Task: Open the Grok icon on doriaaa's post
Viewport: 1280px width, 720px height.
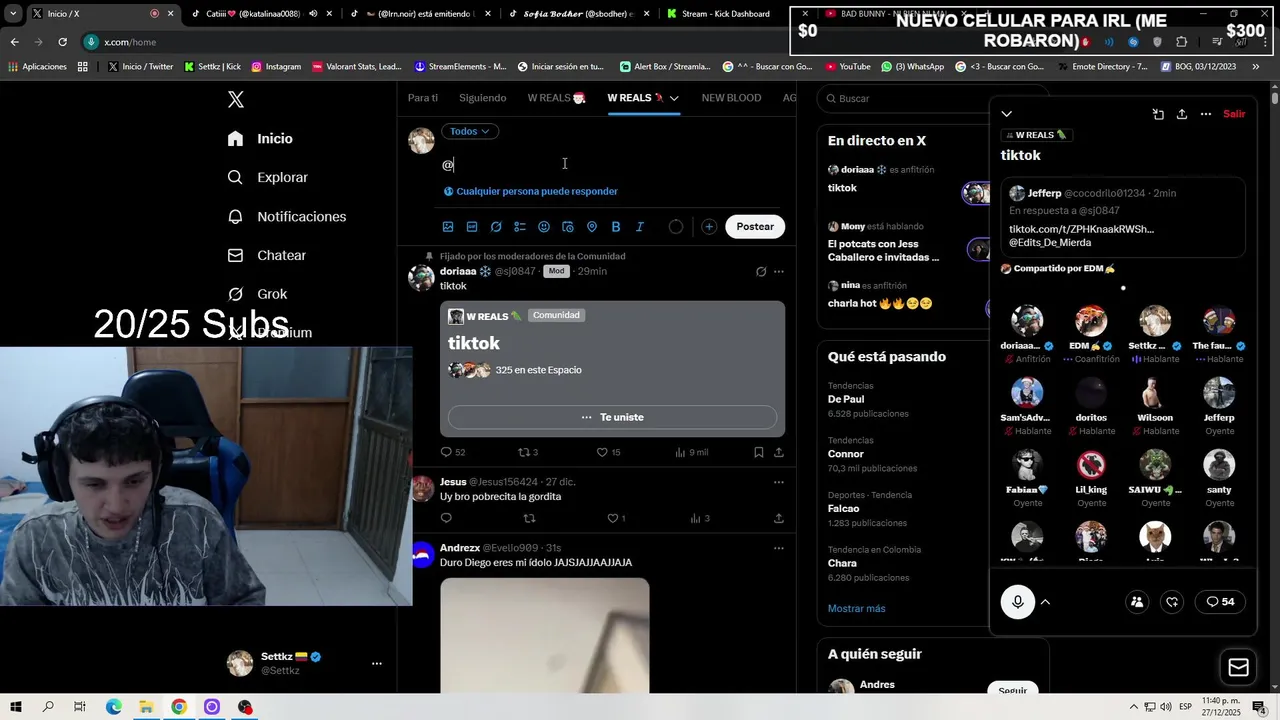Action: coord(761,271)
